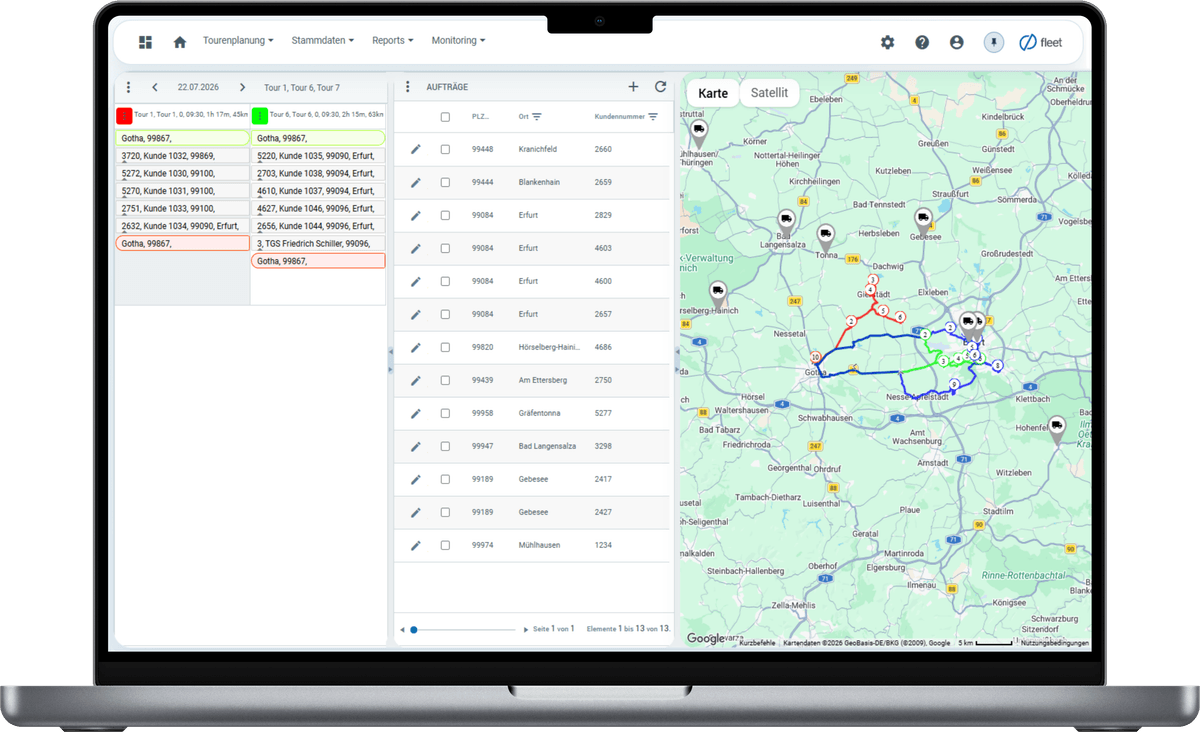Select stop 5220, Kunde 1035 in Tour 6
The image size is (1200, 732).
click(318, 156)
